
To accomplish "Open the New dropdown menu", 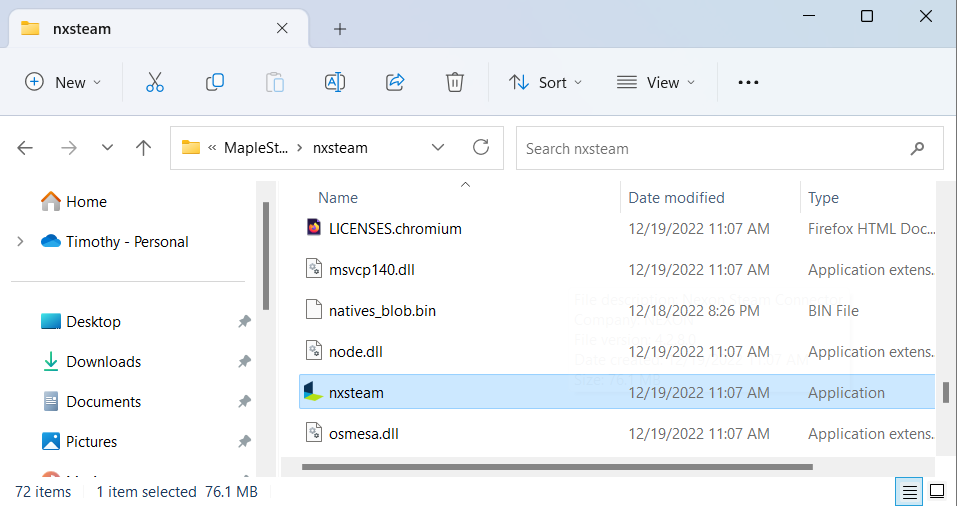I will coord(62,82).
